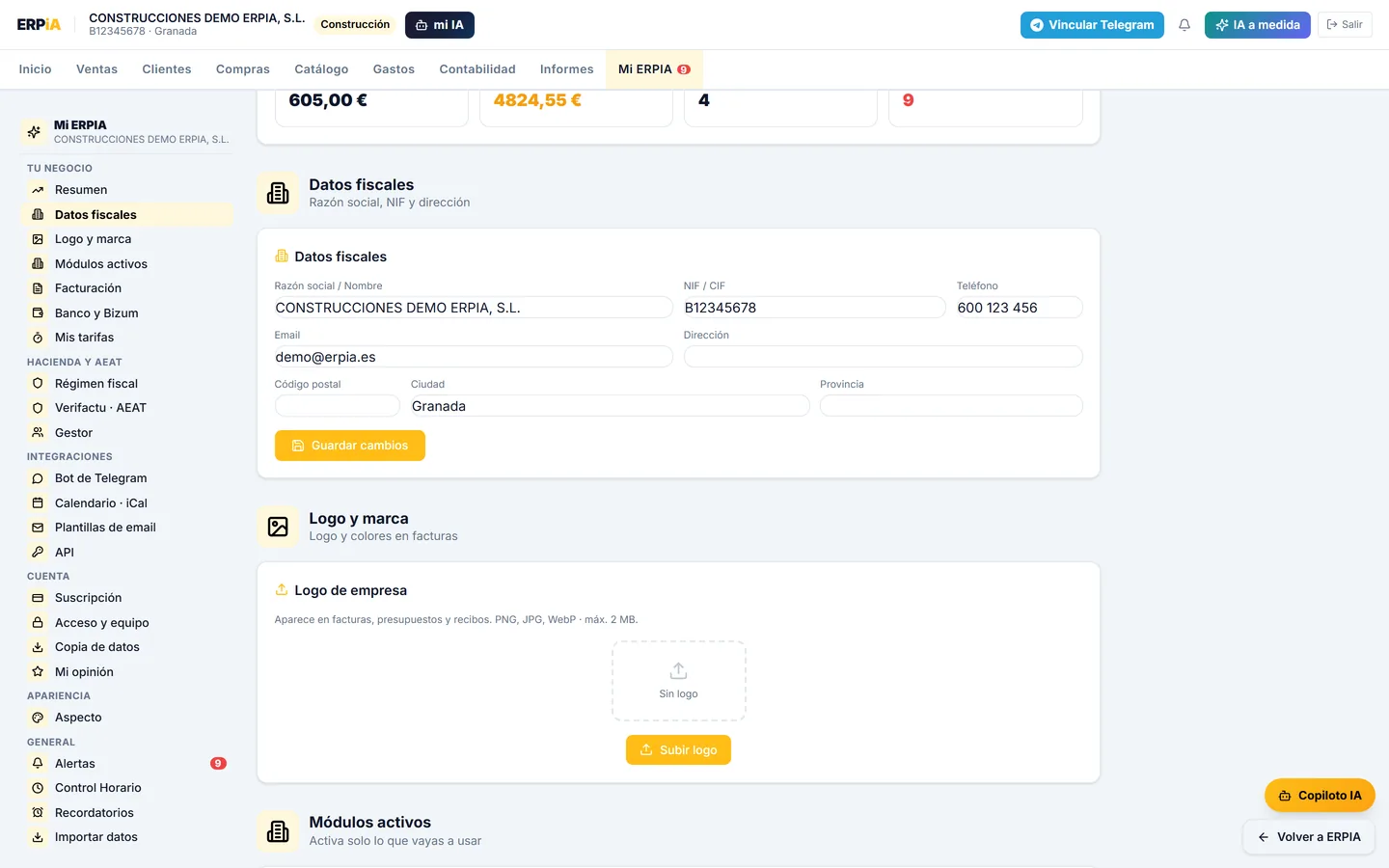Open Mi opinión sidebar item

126,672
